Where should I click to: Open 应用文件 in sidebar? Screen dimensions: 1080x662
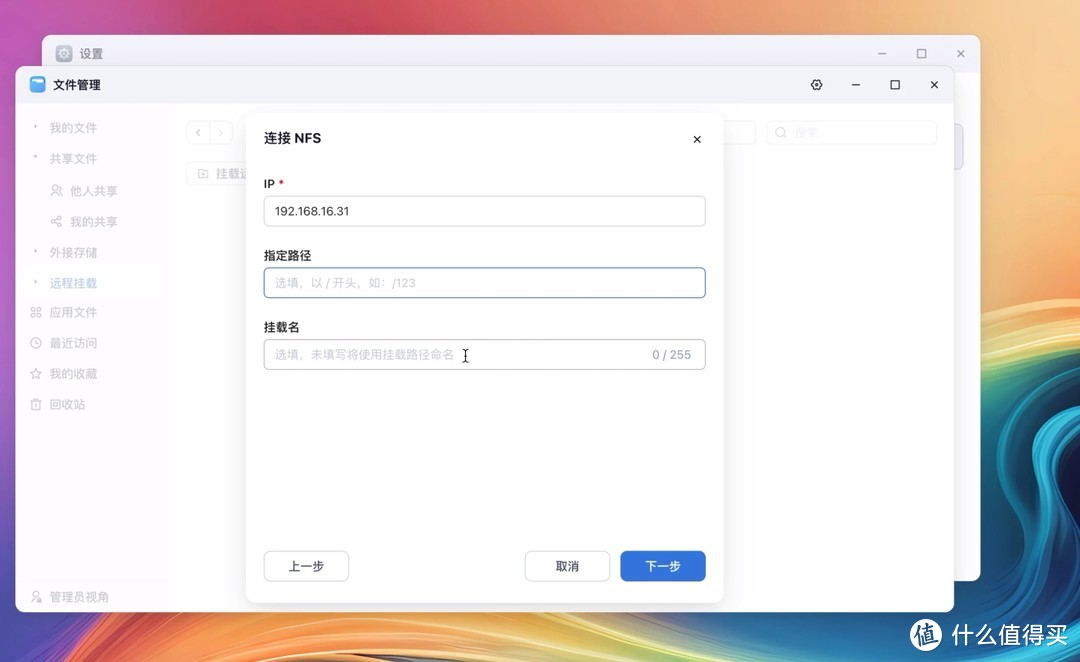[73, 312]
